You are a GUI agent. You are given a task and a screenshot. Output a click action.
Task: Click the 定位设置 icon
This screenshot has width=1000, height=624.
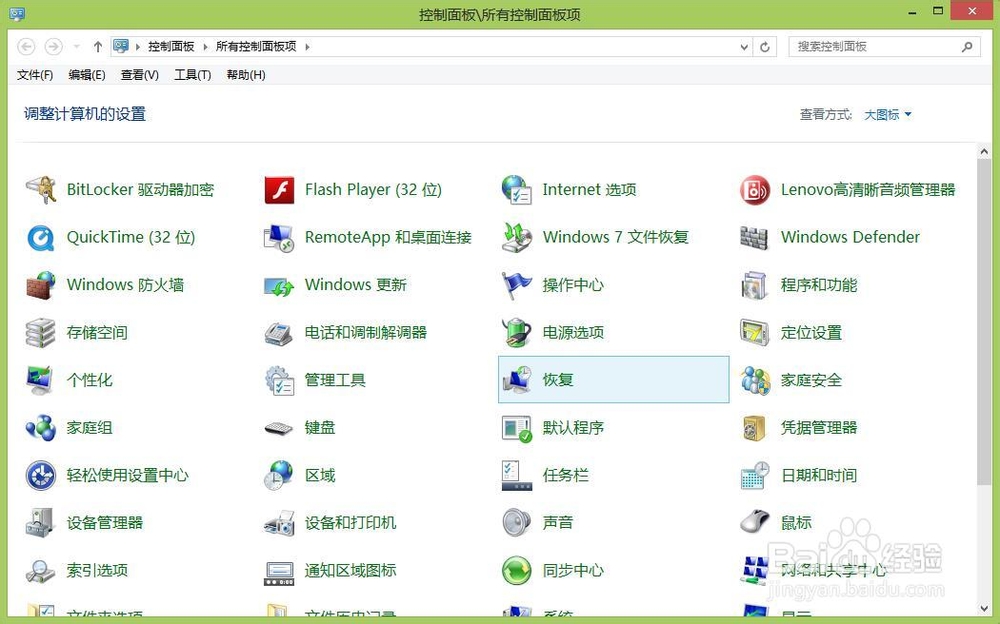point(754,332)
